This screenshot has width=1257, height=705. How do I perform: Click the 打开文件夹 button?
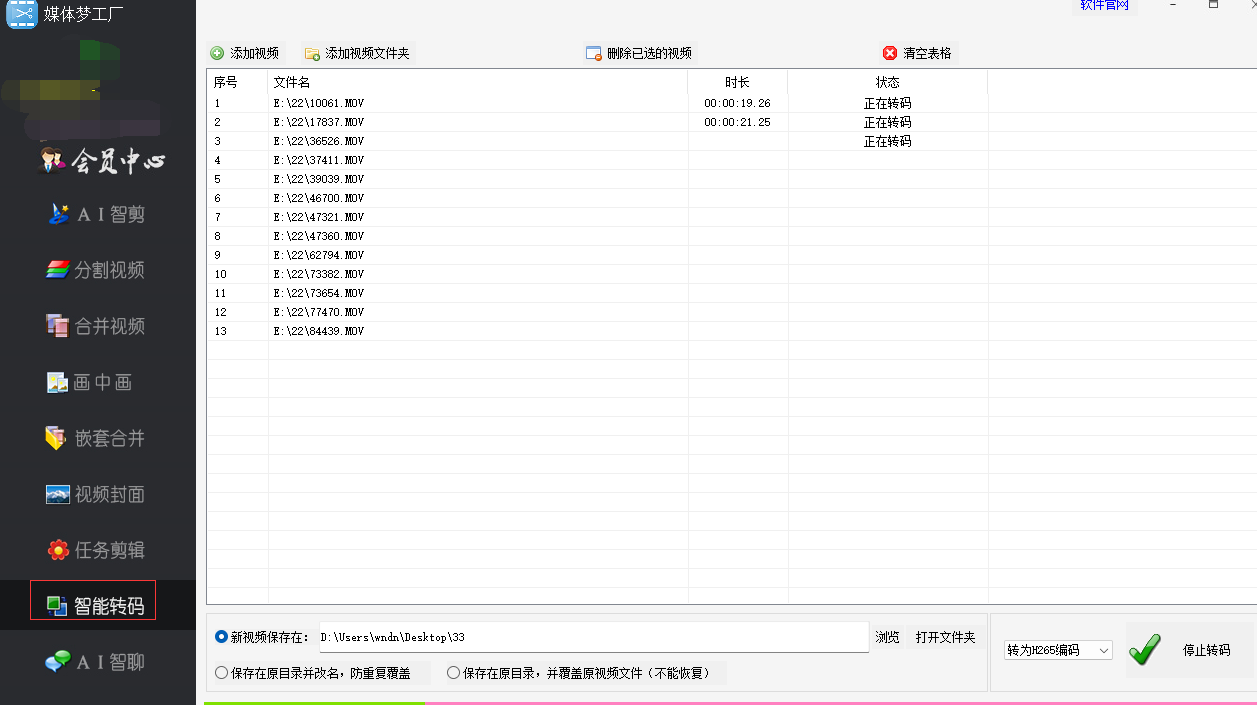[x=945, y=637]
